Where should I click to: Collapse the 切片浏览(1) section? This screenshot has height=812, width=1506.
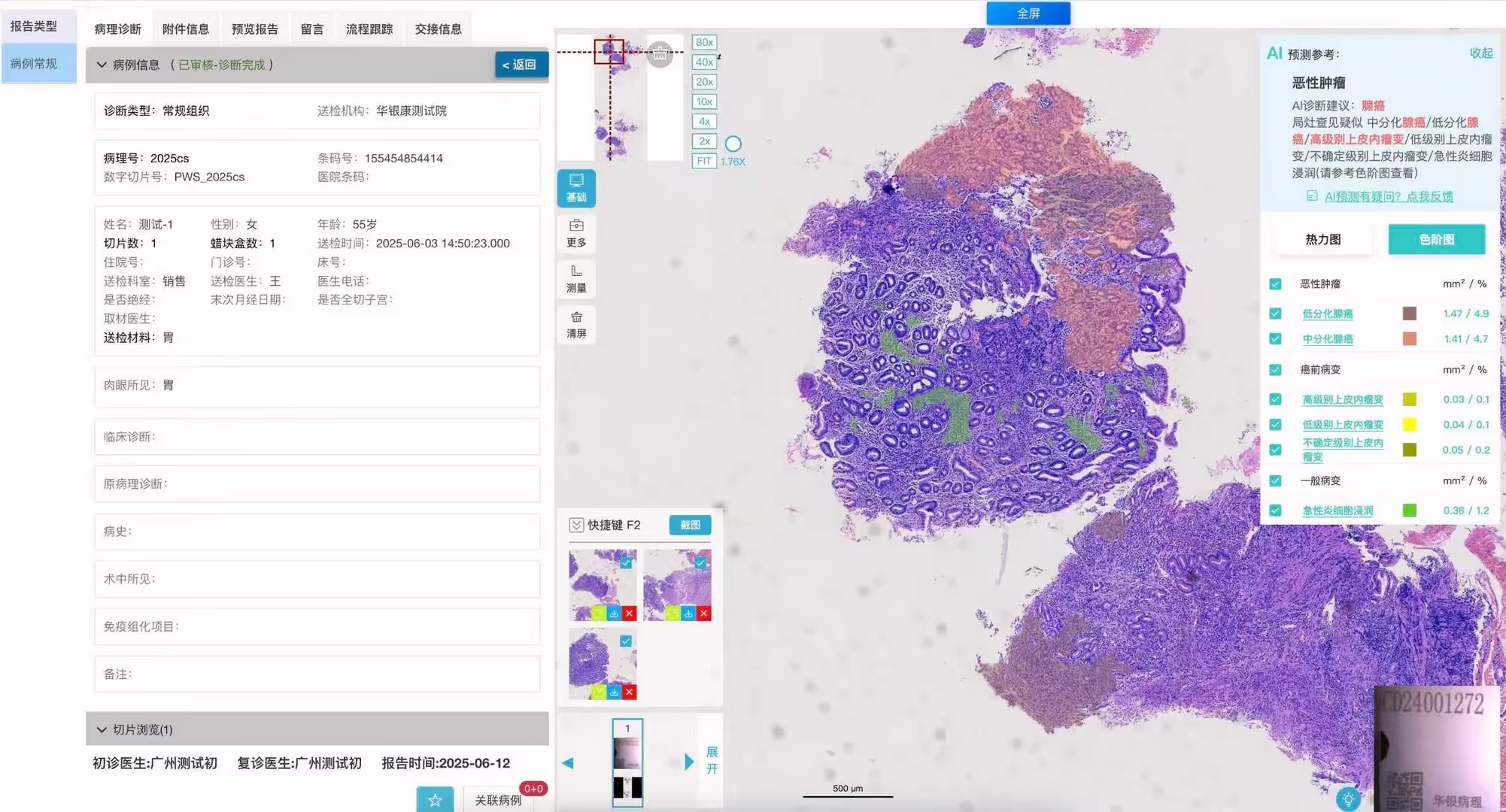tap(102, 729)
